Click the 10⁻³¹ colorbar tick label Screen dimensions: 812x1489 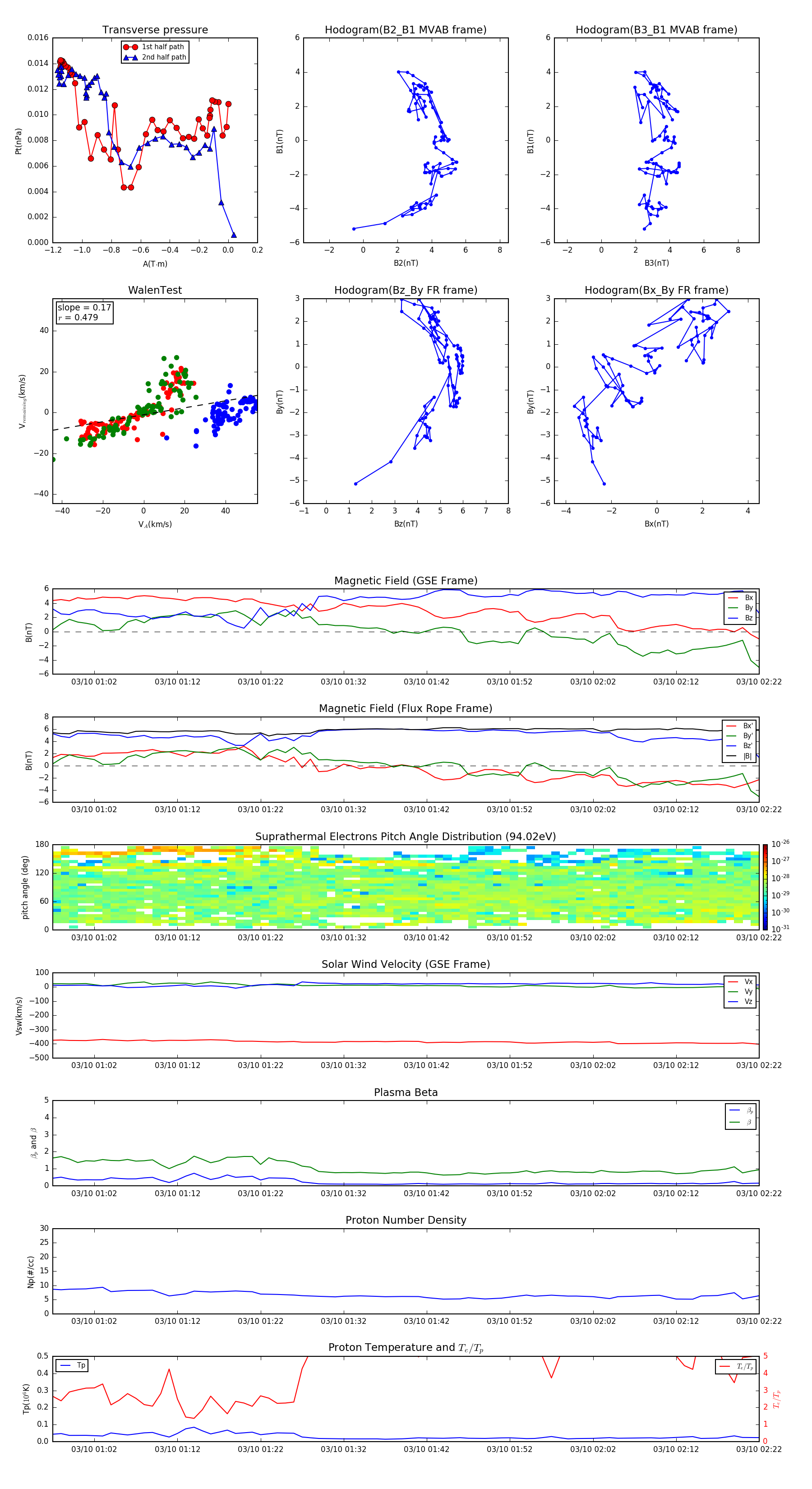(x=780, y=929)
